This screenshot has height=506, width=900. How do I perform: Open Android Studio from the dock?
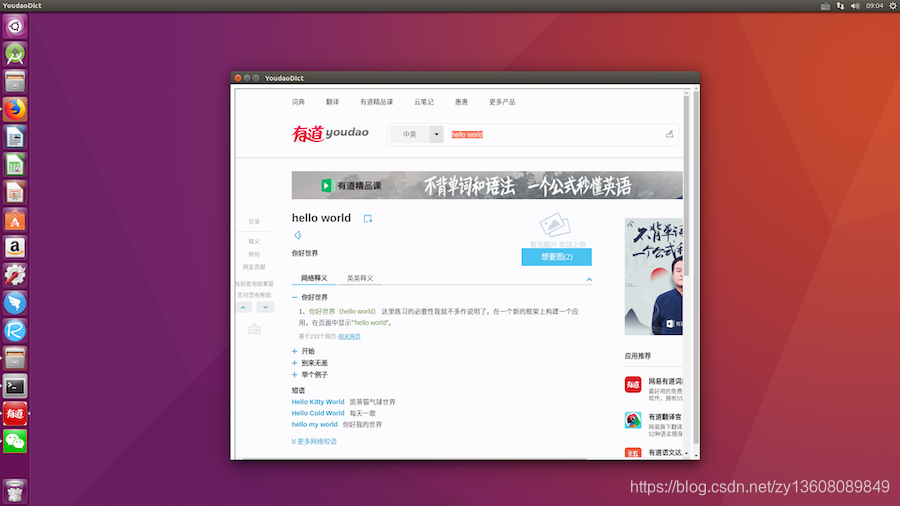tap(15, 54)
